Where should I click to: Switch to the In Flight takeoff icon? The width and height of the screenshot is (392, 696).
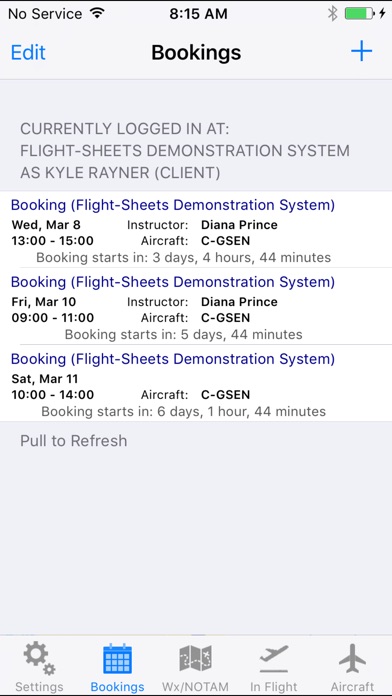point(273,659)
